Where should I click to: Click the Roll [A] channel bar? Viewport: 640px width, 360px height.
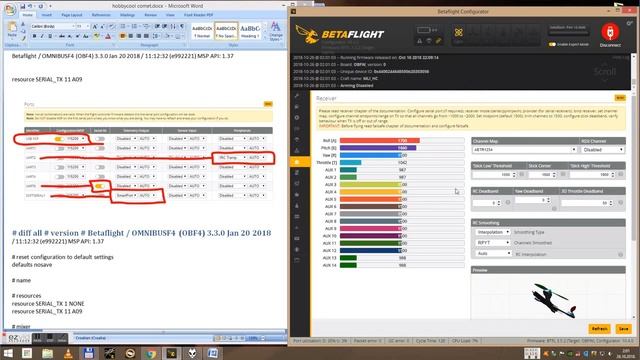tap(402, 140)
